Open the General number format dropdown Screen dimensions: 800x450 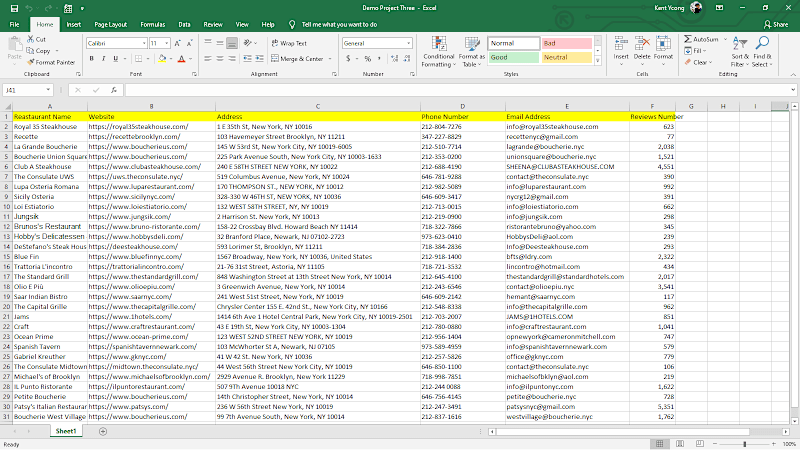pyautogui.click(x=408, y=43)
